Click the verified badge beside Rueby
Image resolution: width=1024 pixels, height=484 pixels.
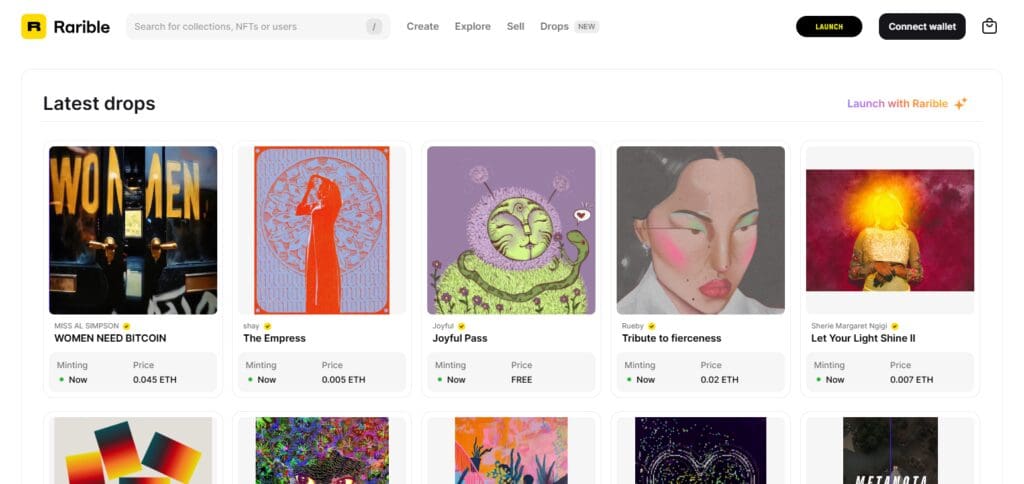click(x=651, y=326)
